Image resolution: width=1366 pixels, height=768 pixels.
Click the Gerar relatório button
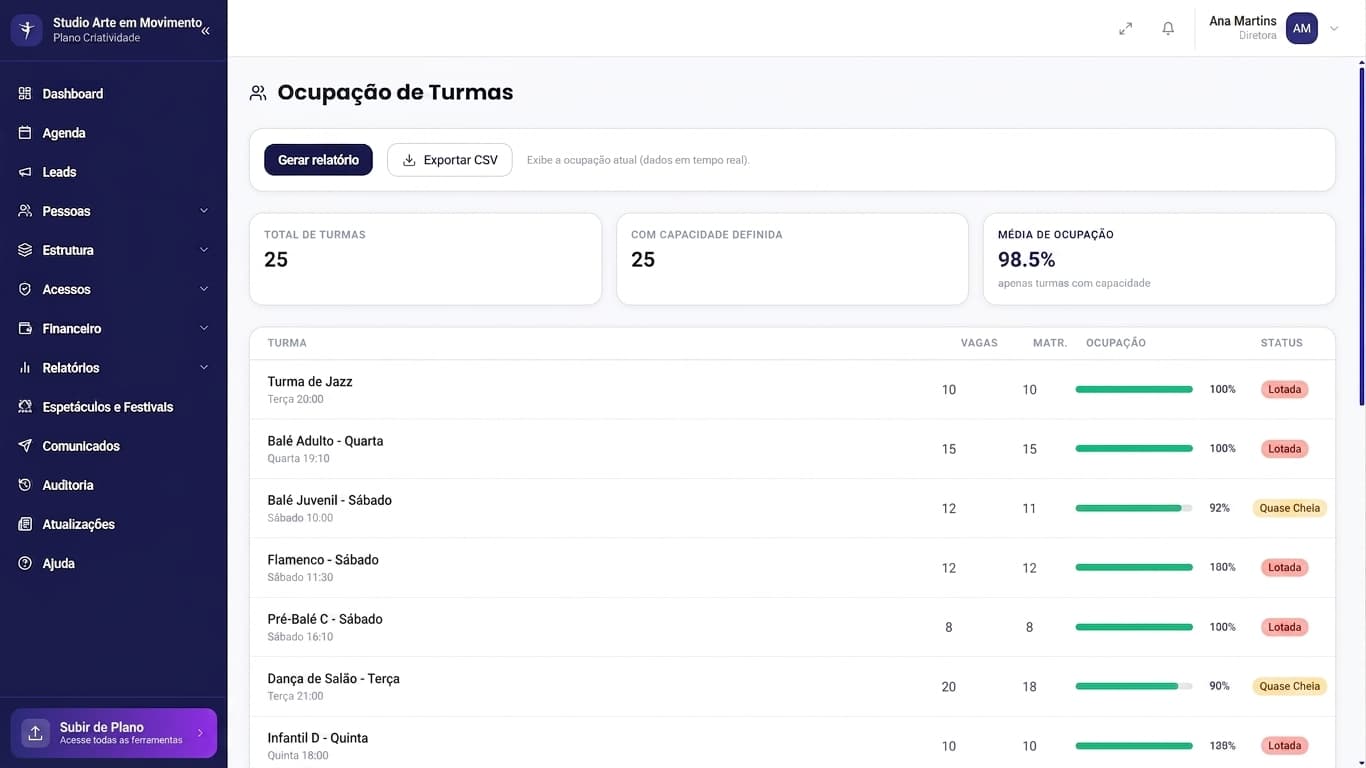coord(318,160)
